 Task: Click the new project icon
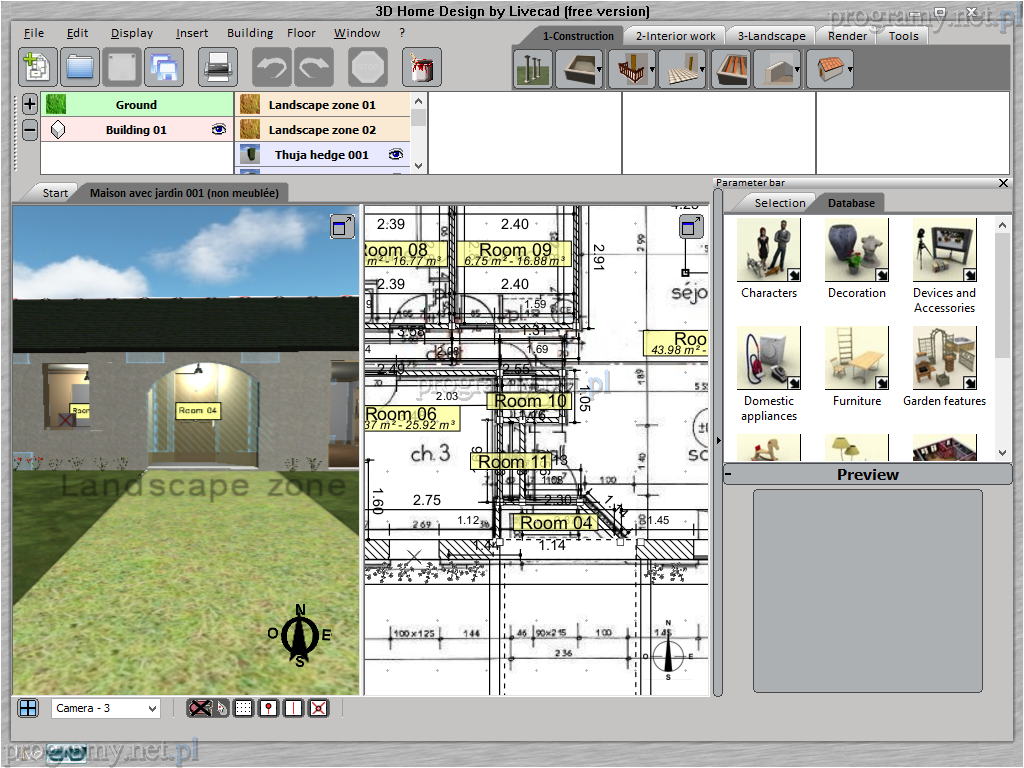[x=37, y=67]
